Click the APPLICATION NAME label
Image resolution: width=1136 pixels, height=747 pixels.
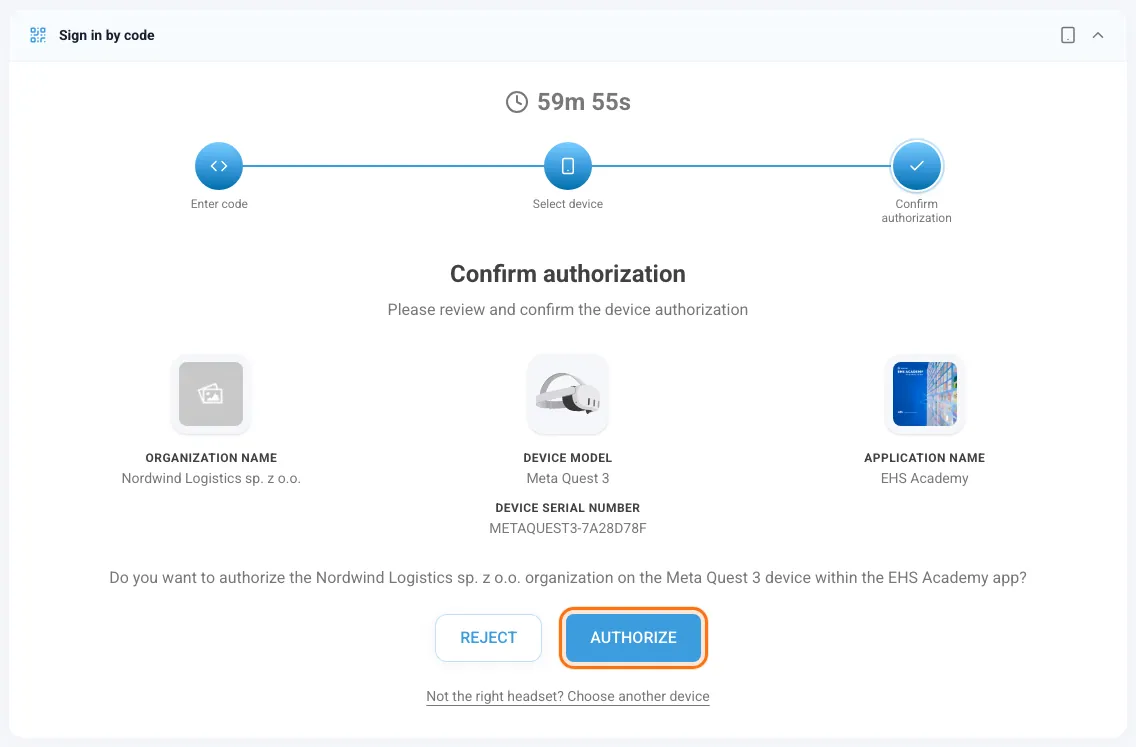tap(924, 458)
